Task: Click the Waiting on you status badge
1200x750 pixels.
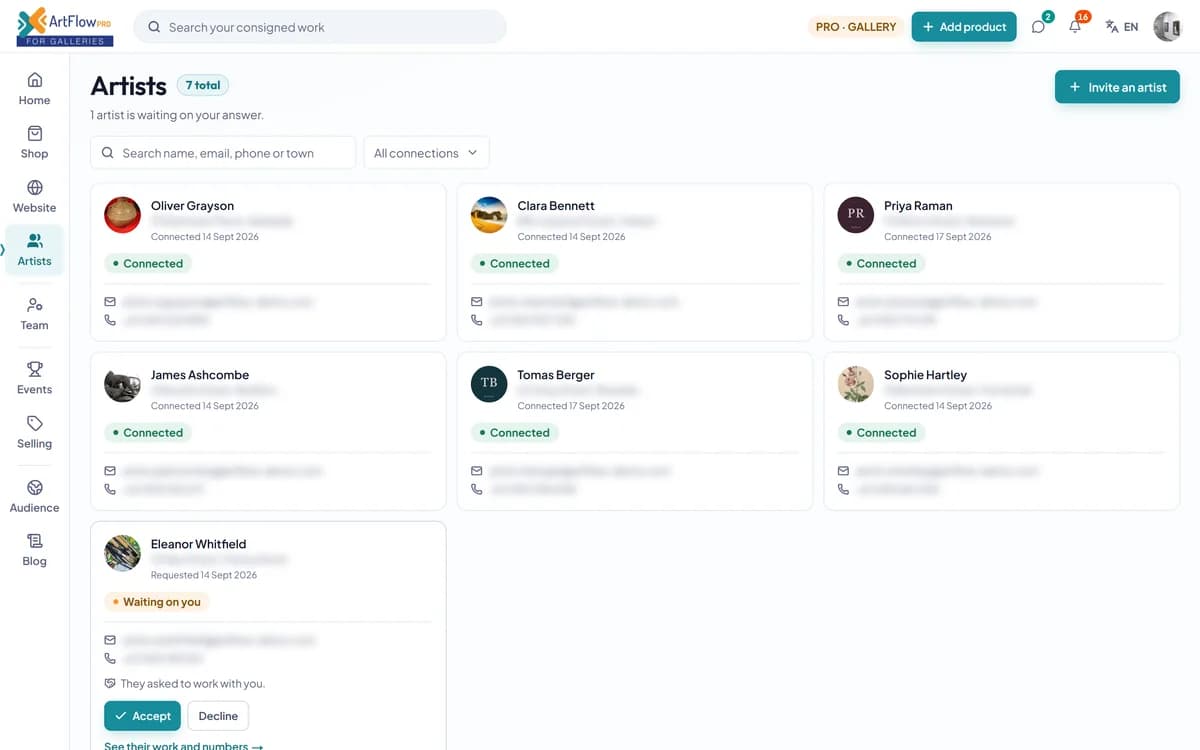Action: click(x=157, y=602)
